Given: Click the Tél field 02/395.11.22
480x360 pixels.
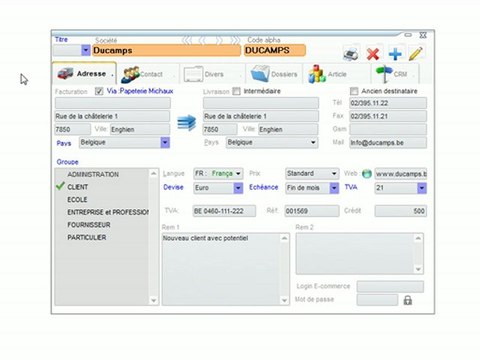Looking at the screenshot, I should pyautogui.click(x=388, y=103).
